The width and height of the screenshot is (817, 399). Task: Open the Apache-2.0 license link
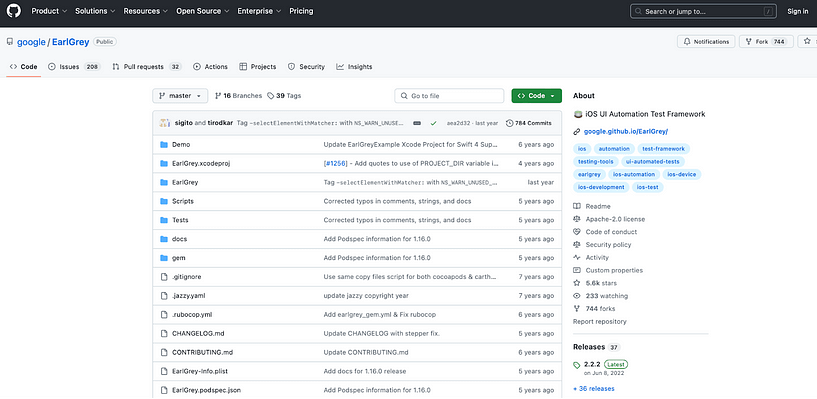click(x=615, y=219)
